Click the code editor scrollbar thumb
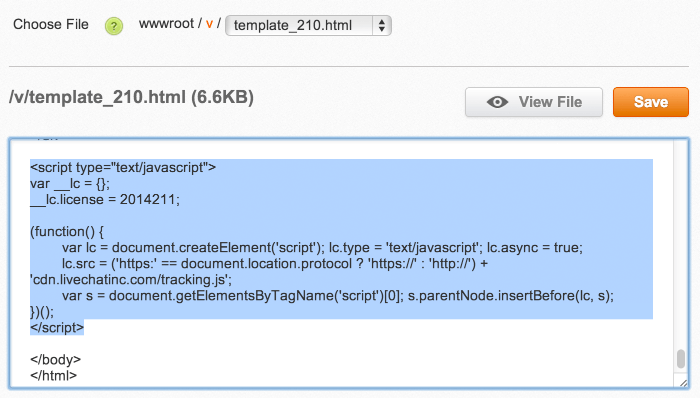The width and height of the screenshot is (700, 398). click(680, 359)
